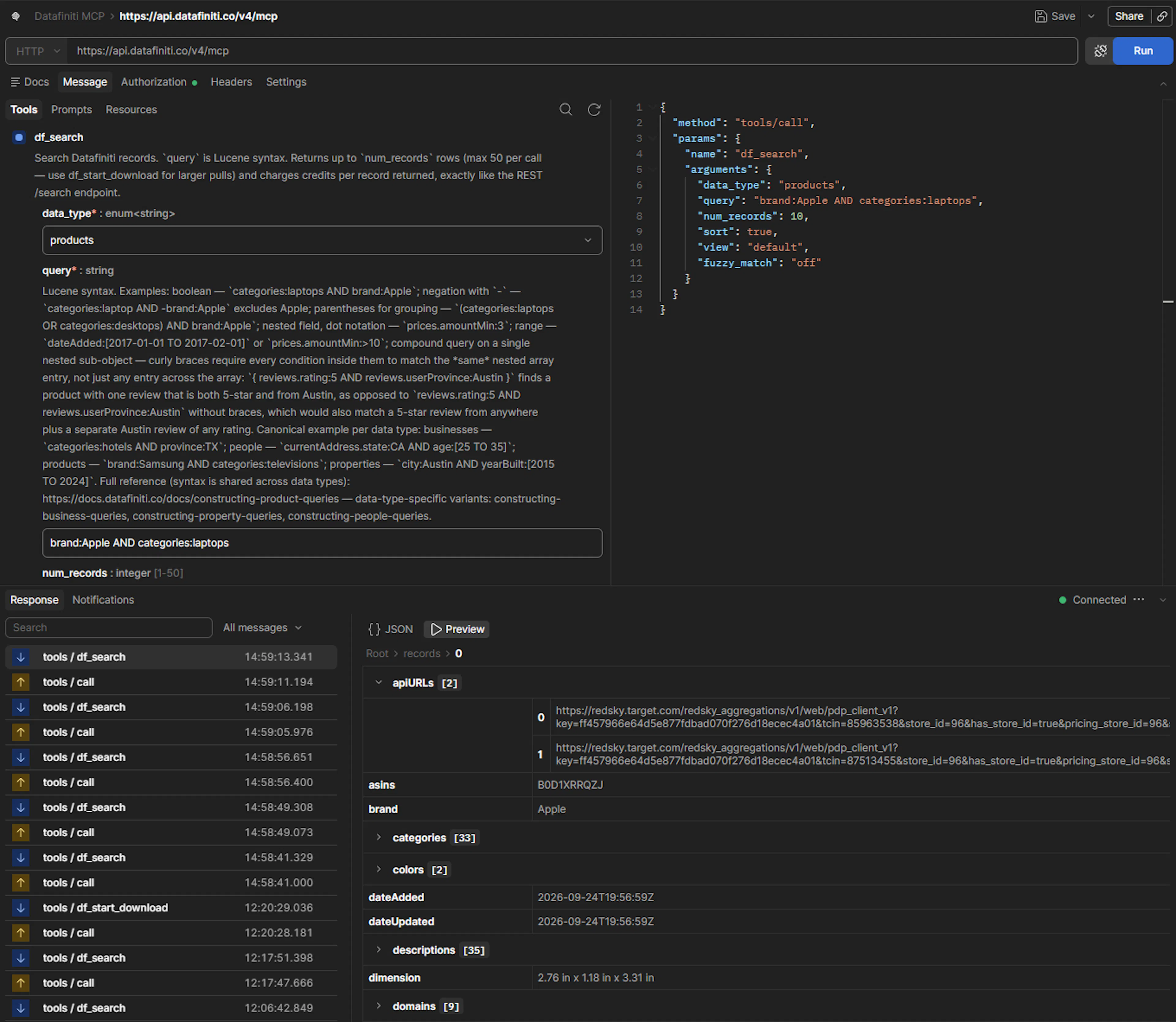Click the app logo icon at top left
1176x1022 pixels.
click(16, 16)
